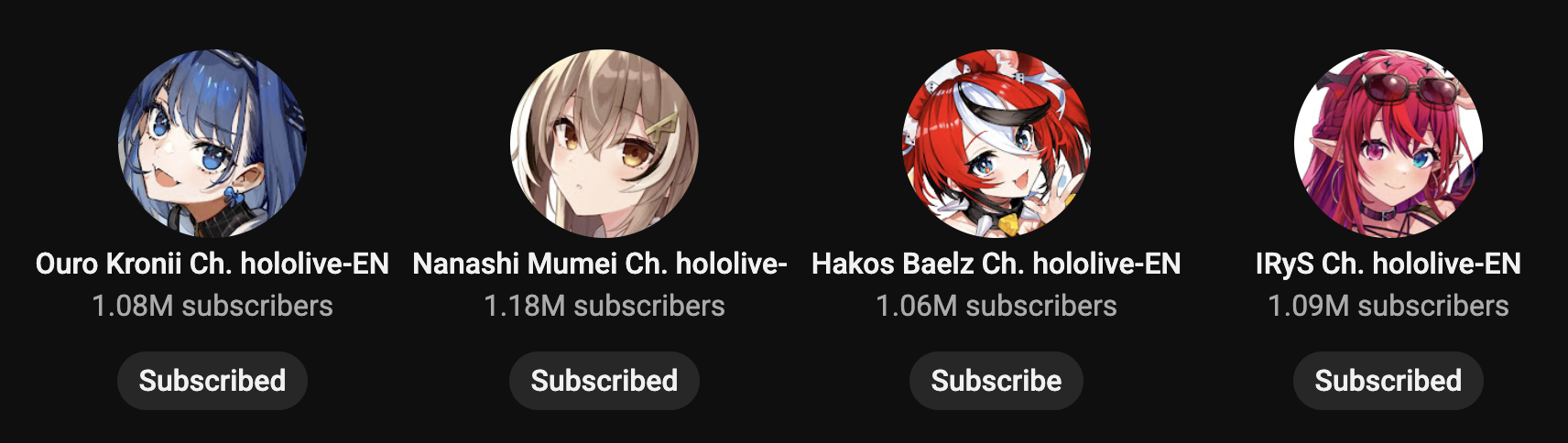Click the Ouro Kronii Ch. hololive-EN title
Viewport: 1568px width, 443px height.
click(212, 264)
